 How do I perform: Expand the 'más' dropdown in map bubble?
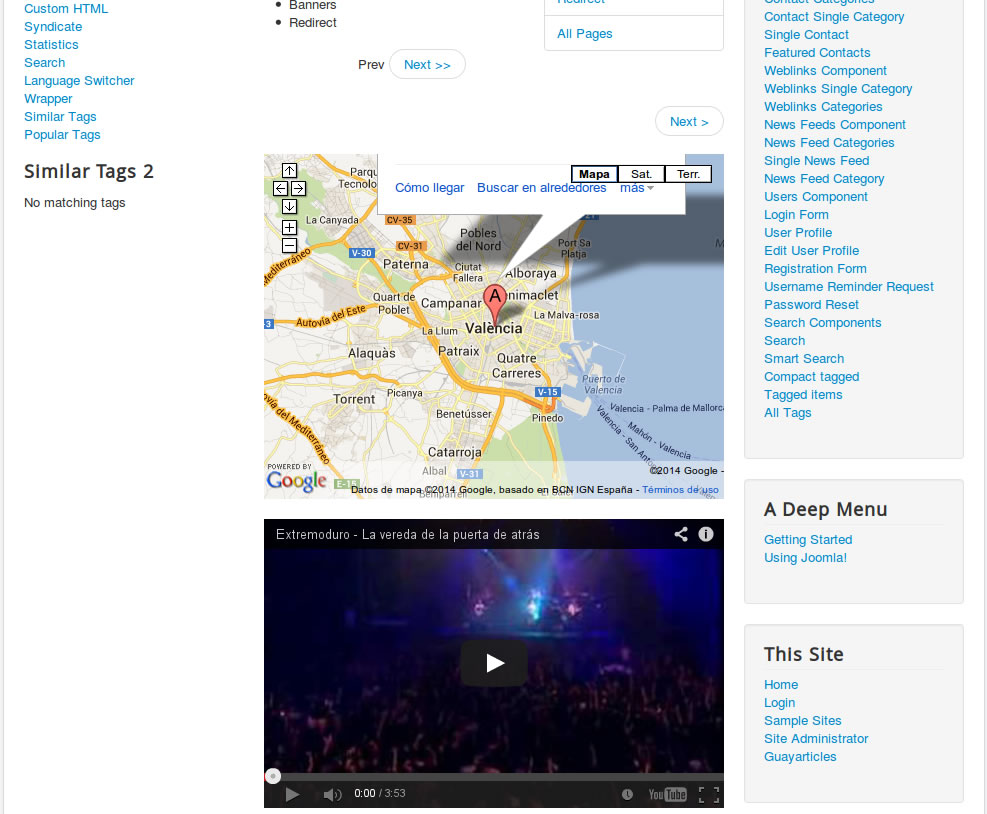click(x=636, y=188)
